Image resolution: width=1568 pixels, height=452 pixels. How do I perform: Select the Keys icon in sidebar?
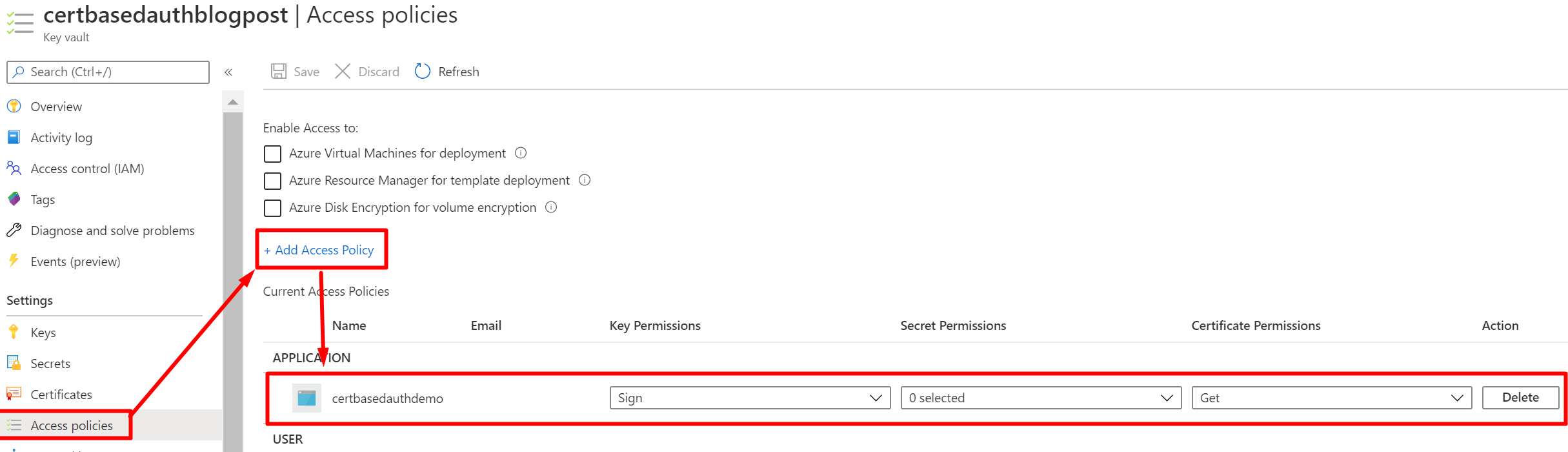pos(14,332)
